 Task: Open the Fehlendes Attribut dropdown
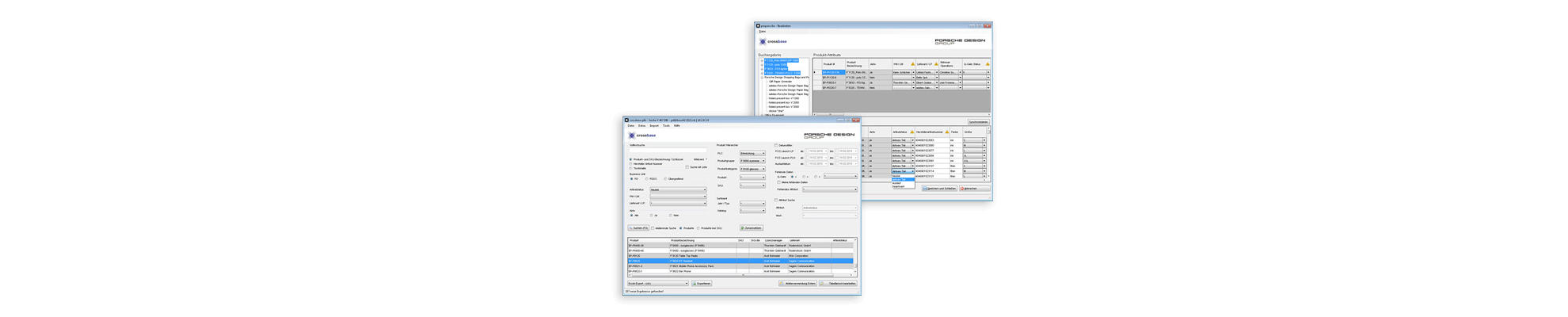click(829, 189)
